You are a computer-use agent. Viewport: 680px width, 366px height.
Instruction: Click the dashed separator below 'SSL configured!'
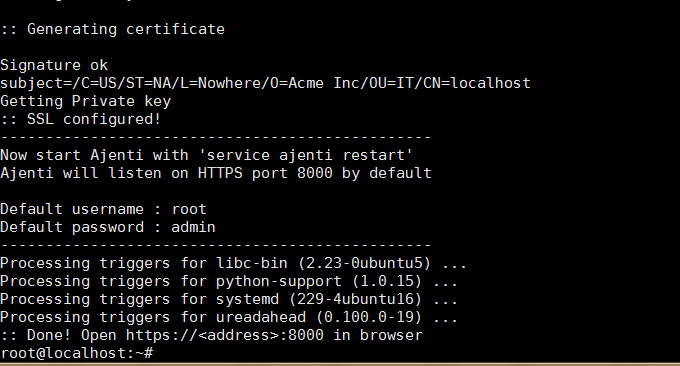click(216, 137)
